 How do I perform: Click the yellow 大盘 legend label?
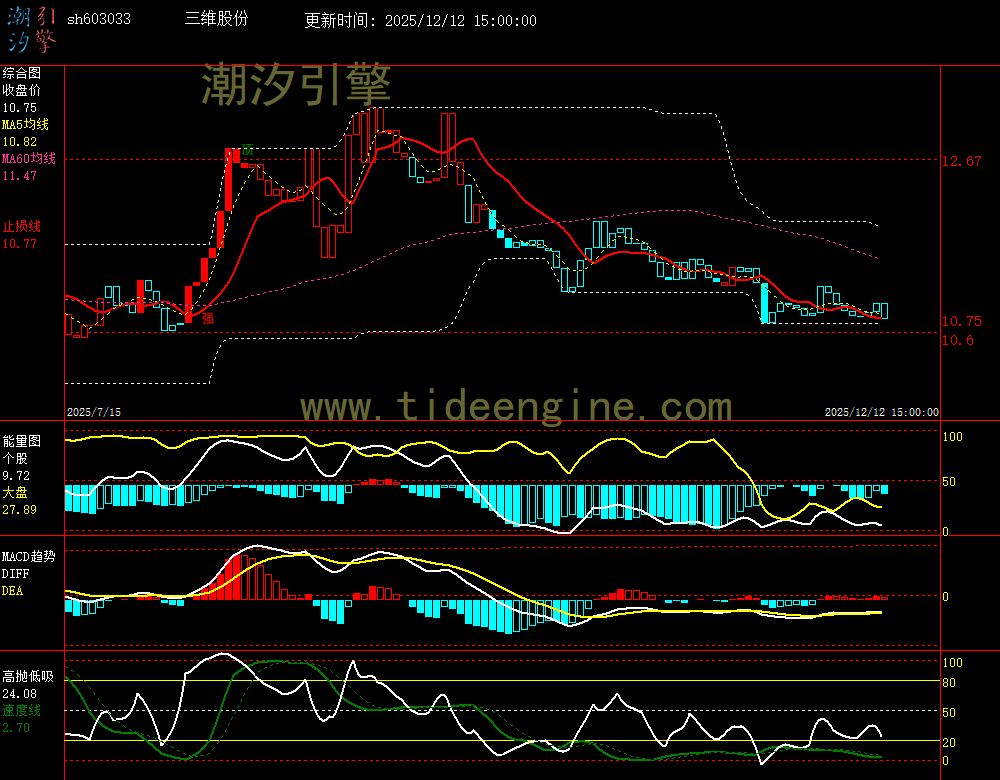[15, 493]
